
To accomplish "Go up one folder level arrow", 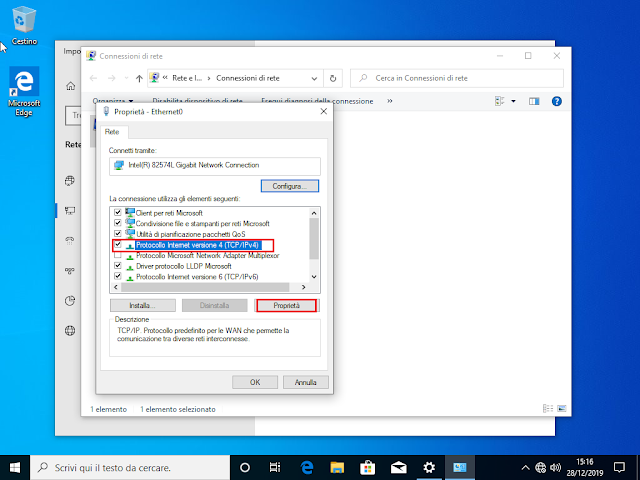I will pyautogui.click(x=139, y=78).
